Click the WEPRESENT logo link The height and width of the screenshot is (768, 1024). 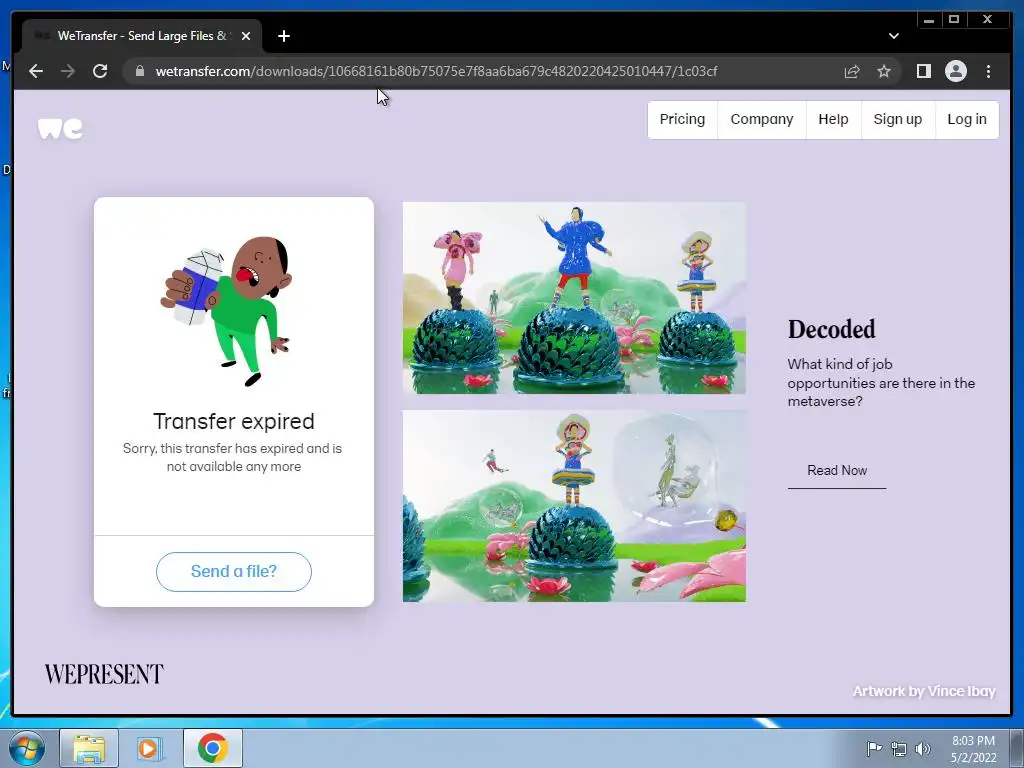[104, 674]
